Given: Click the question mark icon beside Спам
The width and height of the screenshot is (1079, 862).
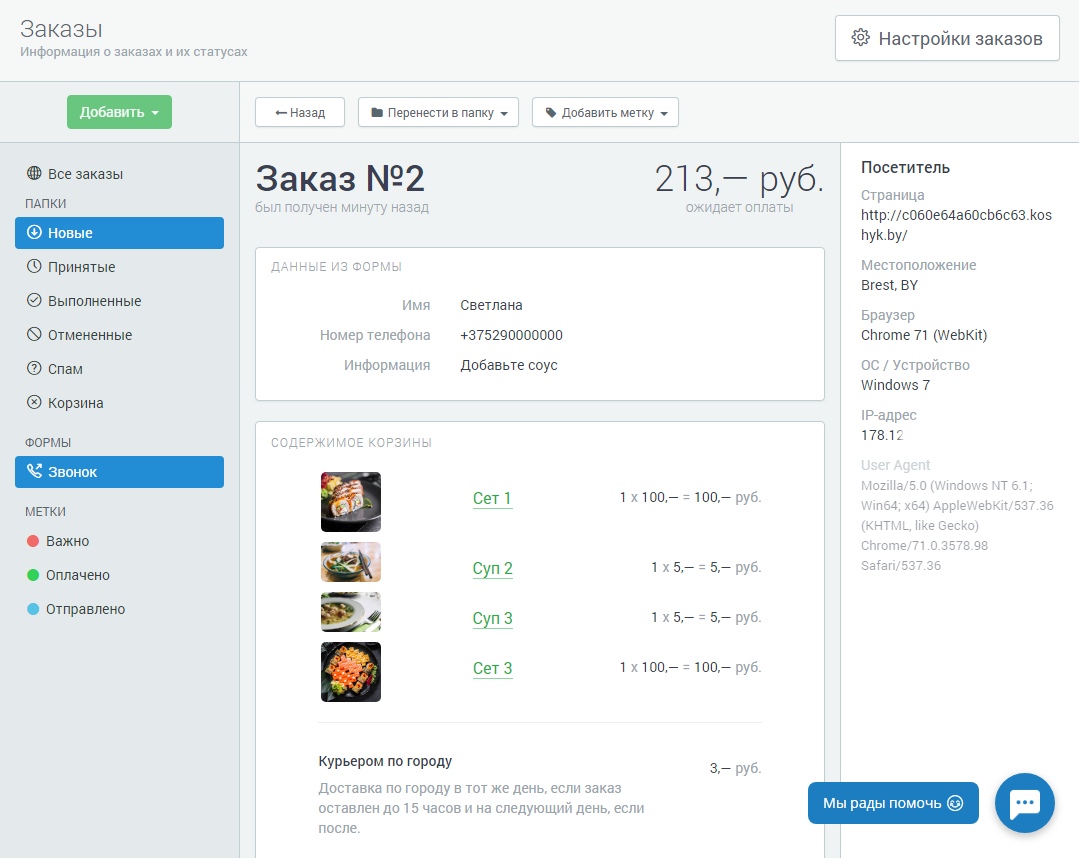Looking at the screenshot, I should (34, 369).
